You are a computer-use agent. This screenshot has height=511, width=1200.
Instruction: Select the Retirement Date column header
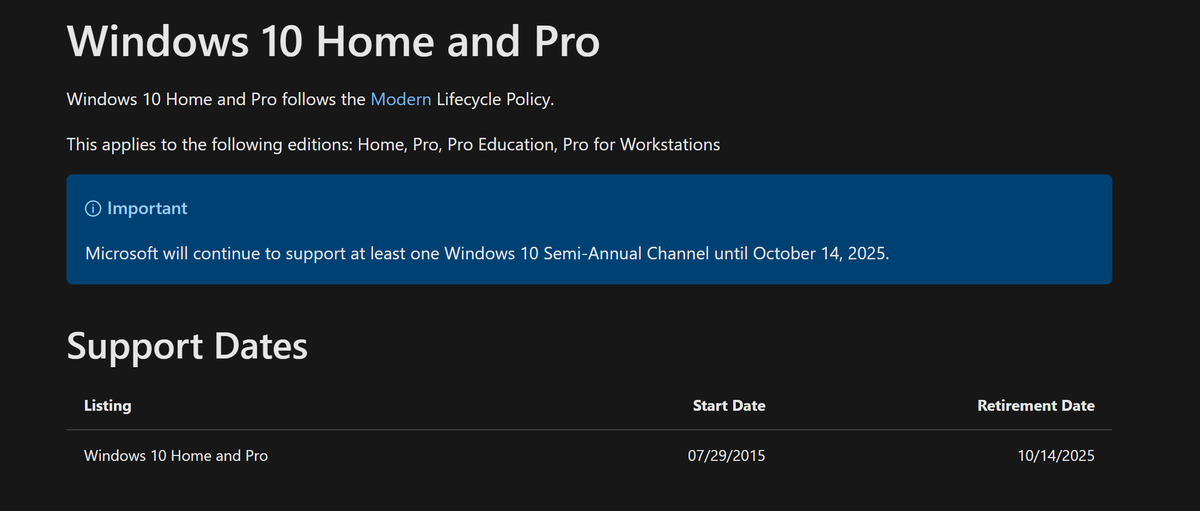1036,406
